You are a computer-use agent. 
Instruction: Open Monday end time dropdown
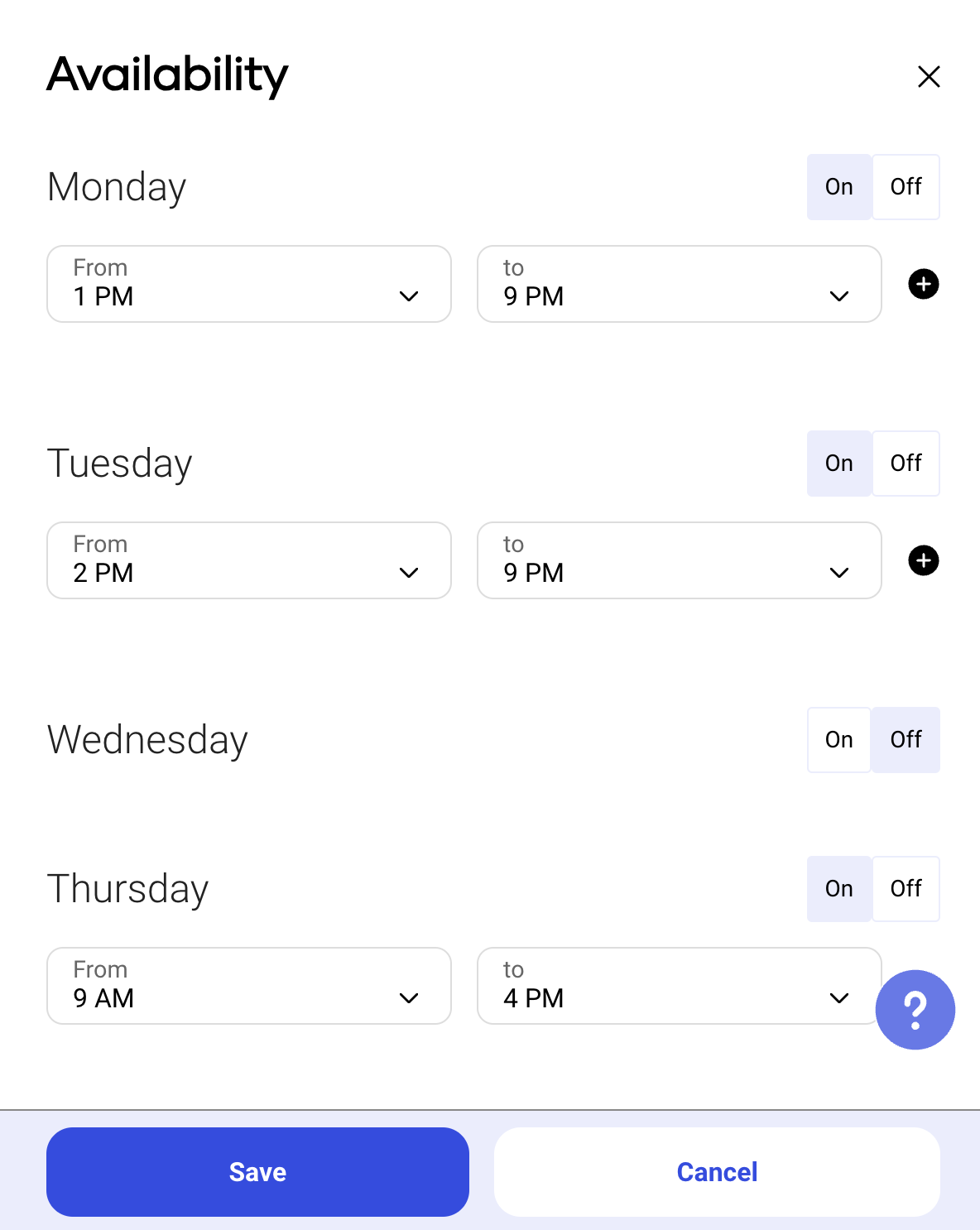click(679, 284)
